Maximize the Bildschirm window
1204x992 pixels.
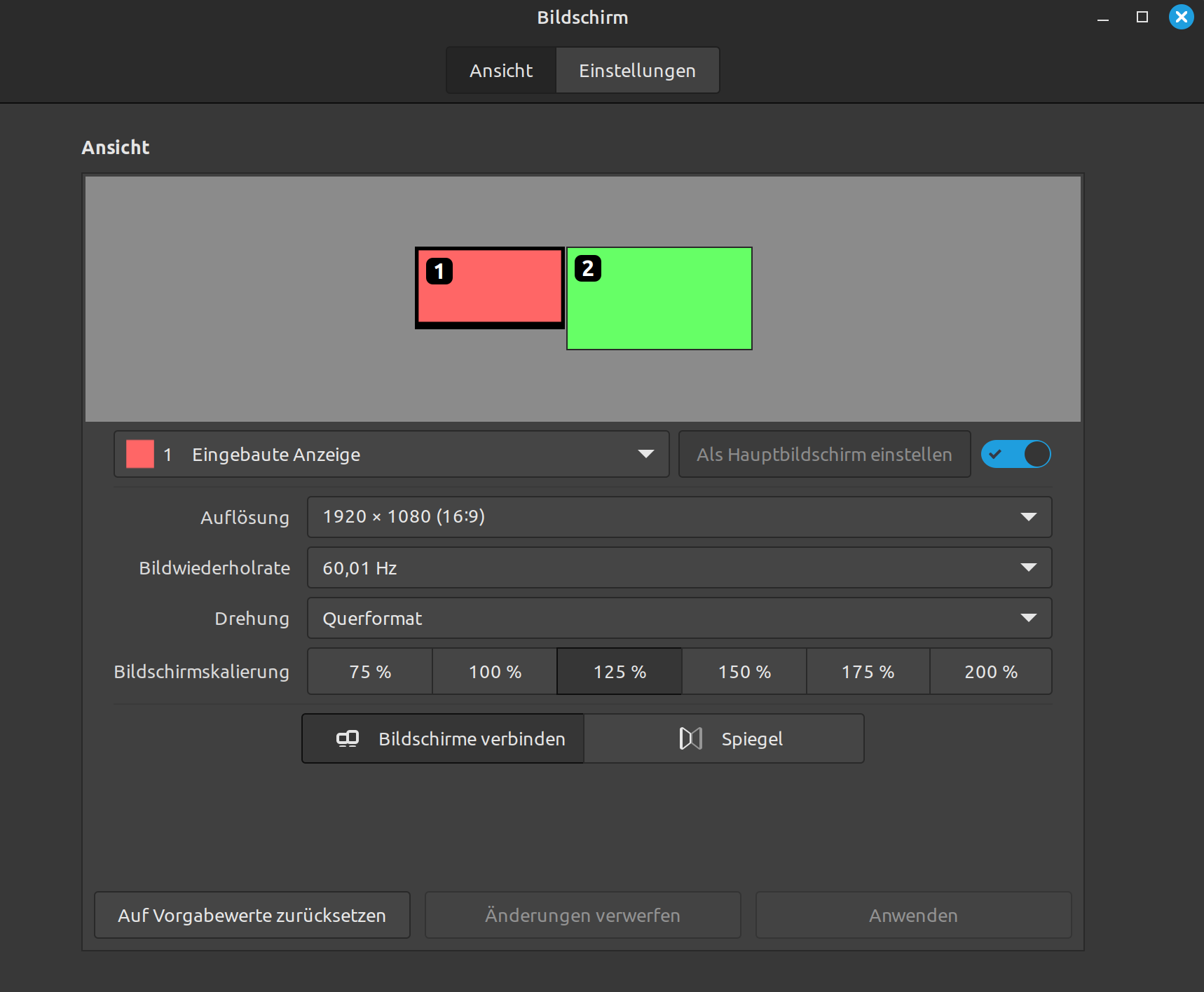pyautogui.click(x=1142, y=17)
